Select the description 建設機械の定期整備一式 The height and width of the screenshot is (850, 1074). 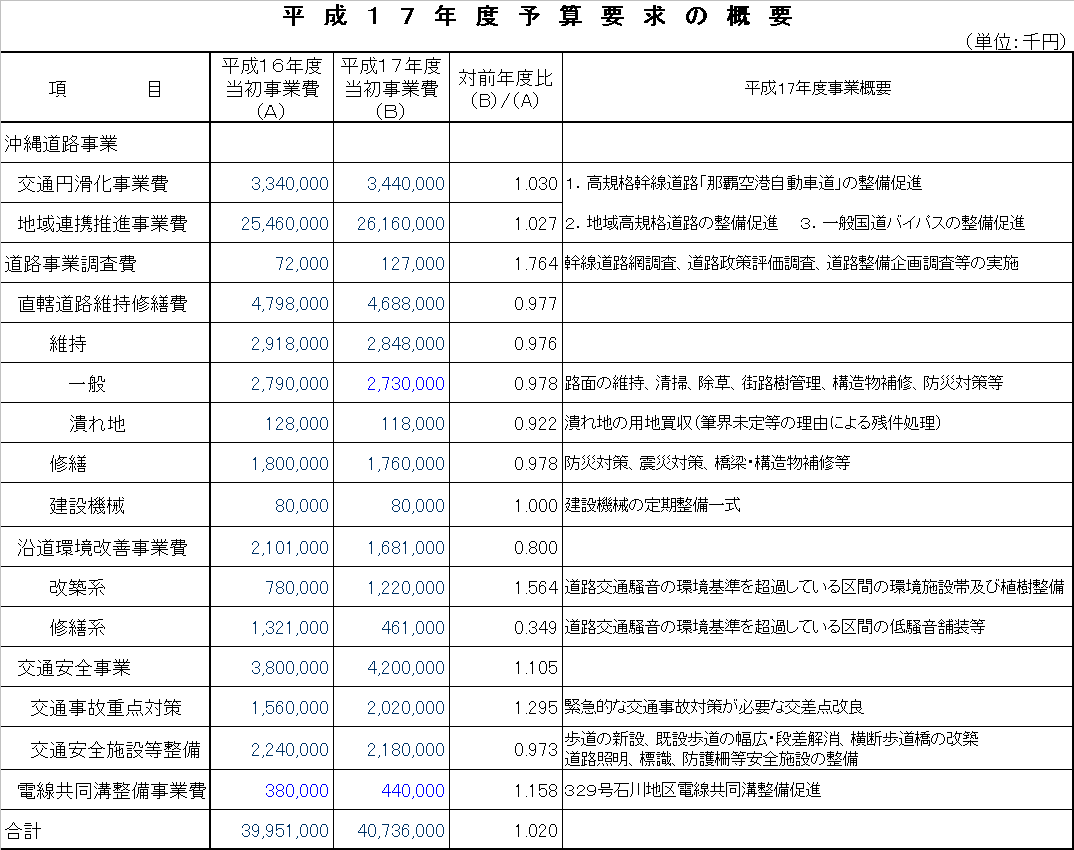(x=653, y=506)
